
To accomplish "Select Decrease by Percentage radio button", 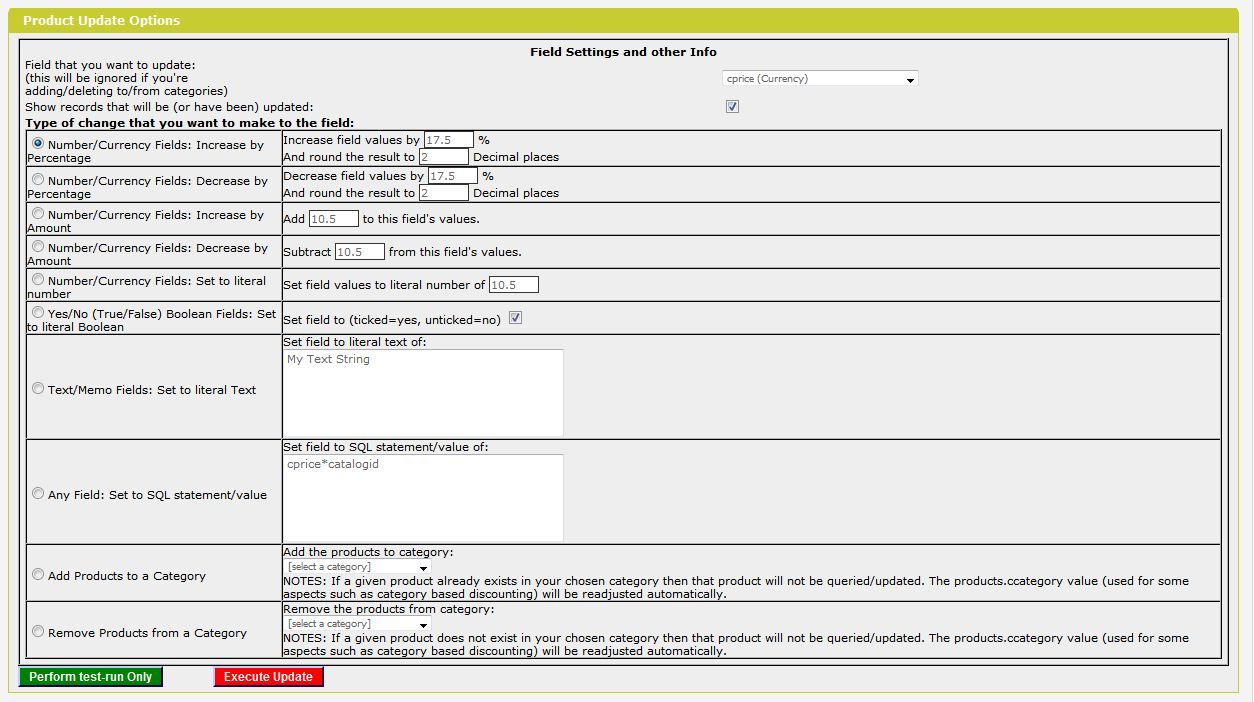I will [x=38, y=179].
